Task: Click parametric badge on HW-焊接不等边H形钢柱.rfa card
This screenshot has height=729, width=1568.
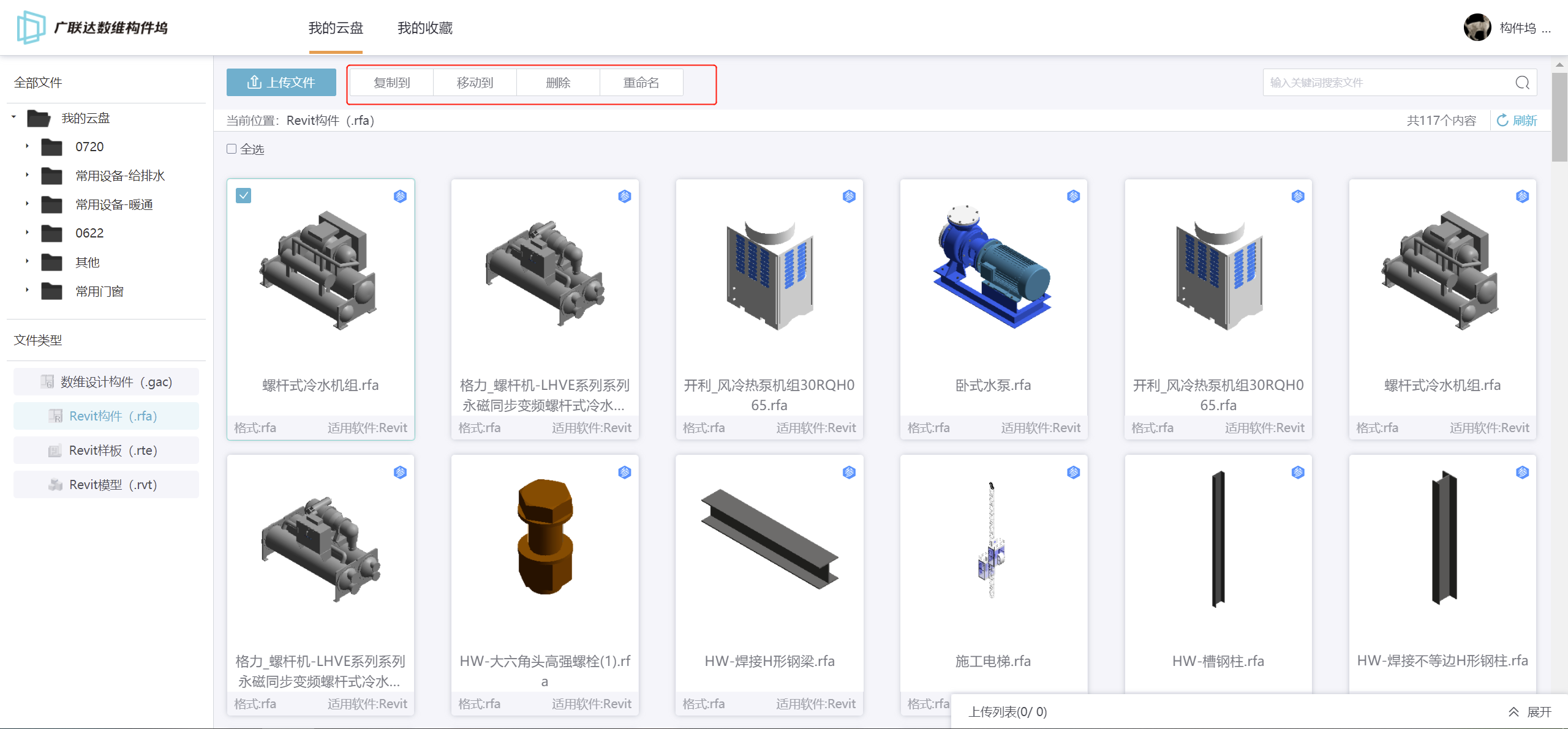Action: click(1522, 472)
